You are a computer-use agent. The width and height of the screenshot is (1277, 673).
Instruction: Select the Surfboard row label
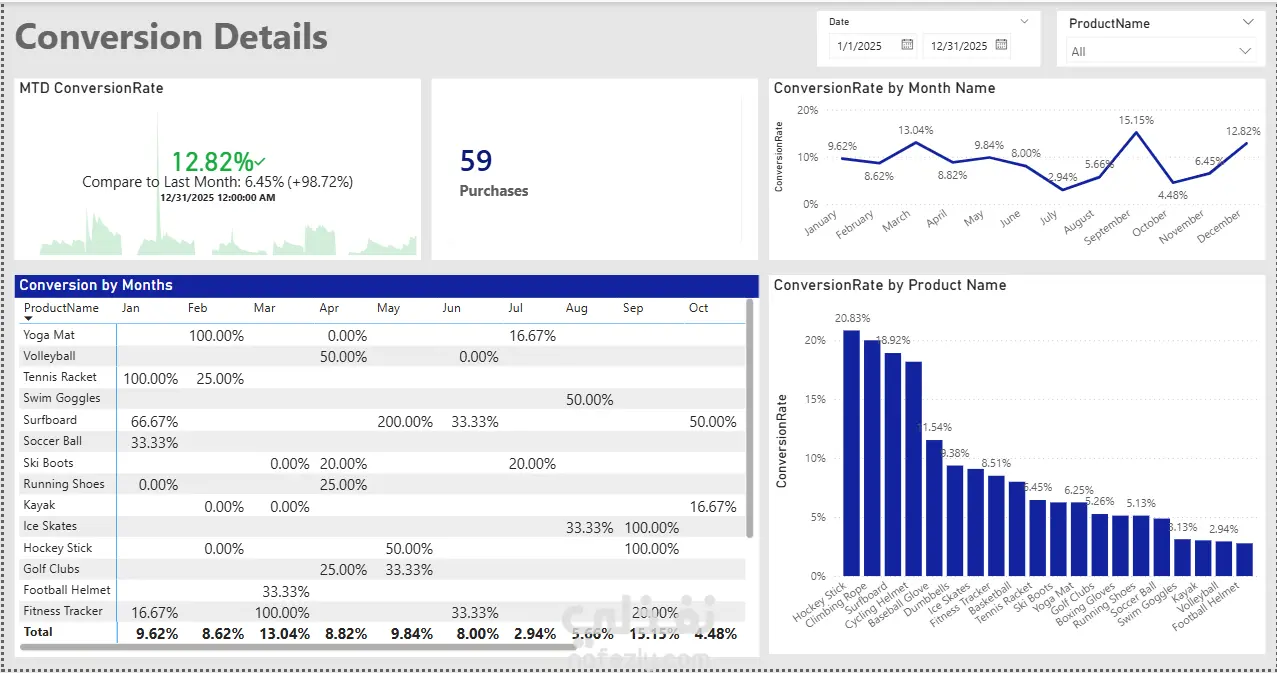point(50,420)
